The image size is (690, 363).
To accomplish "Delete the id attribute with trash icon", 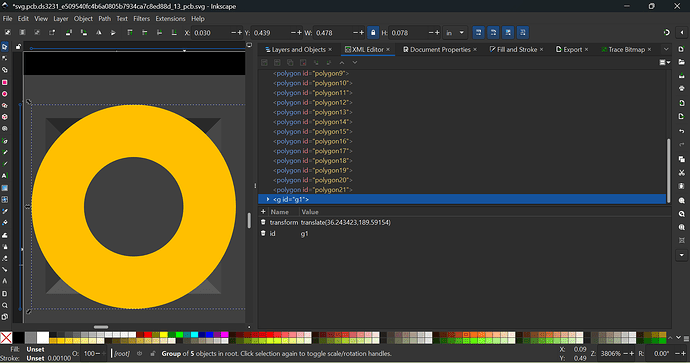I will 263,233.
